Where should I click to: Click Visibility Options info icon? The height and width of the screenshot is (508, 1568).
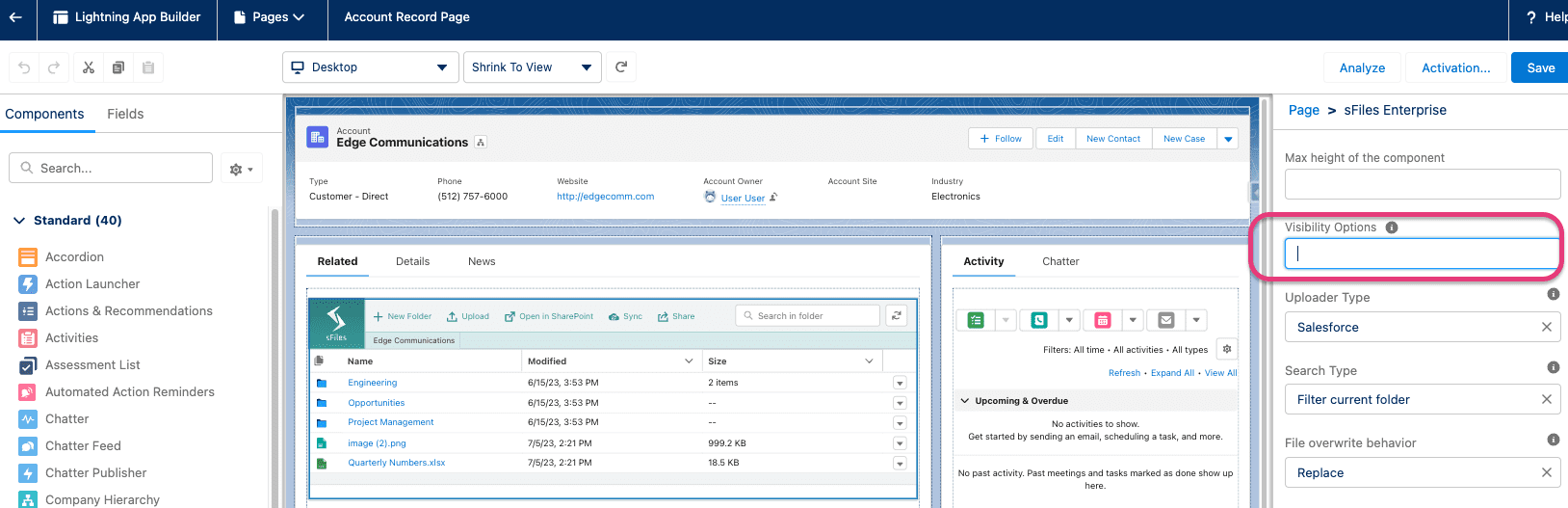[x=1391, y=227]
